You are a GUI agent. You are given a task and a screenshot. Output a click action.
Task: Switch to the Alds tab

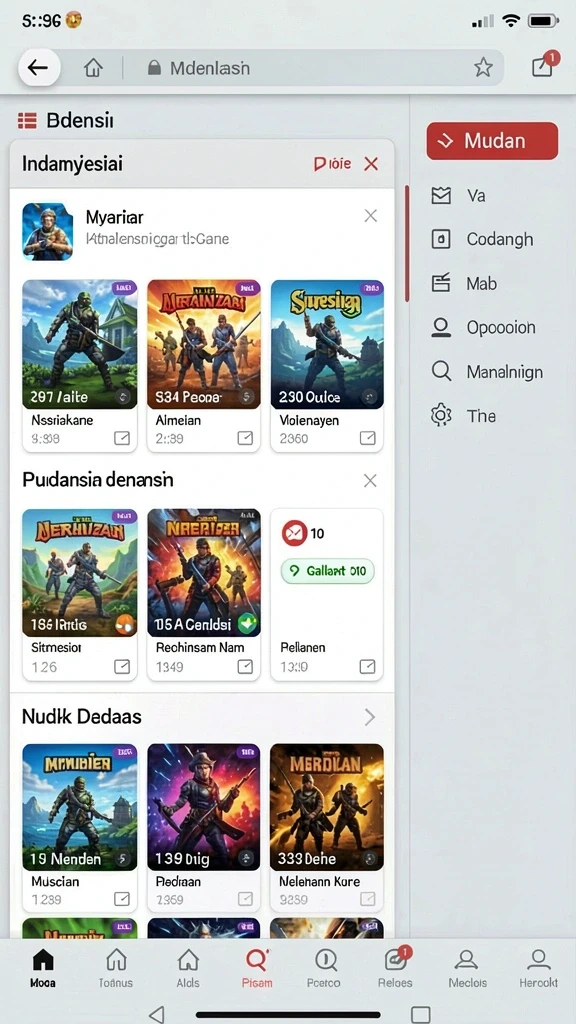pos(188,968)
